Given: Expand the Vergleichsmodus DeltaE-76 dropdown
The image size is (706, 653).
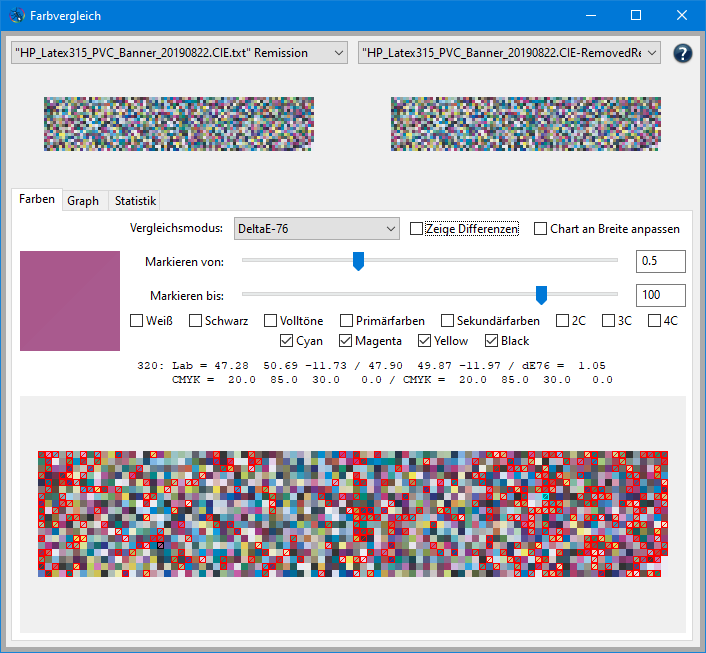Looking at the screenshot, I should point(317,229).
